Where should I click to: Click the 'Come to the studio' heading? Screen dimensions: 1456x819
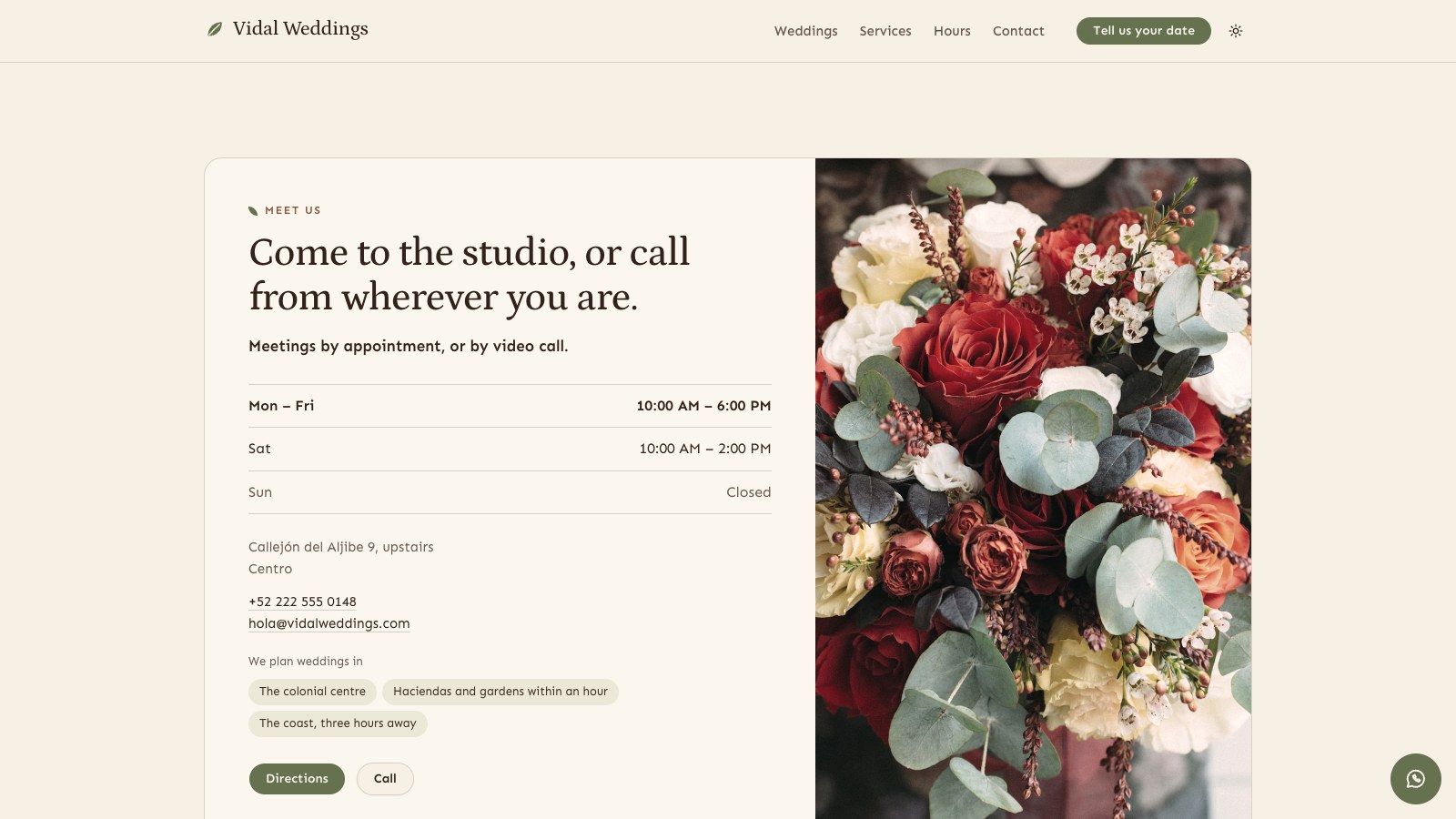tap(470, 274)
